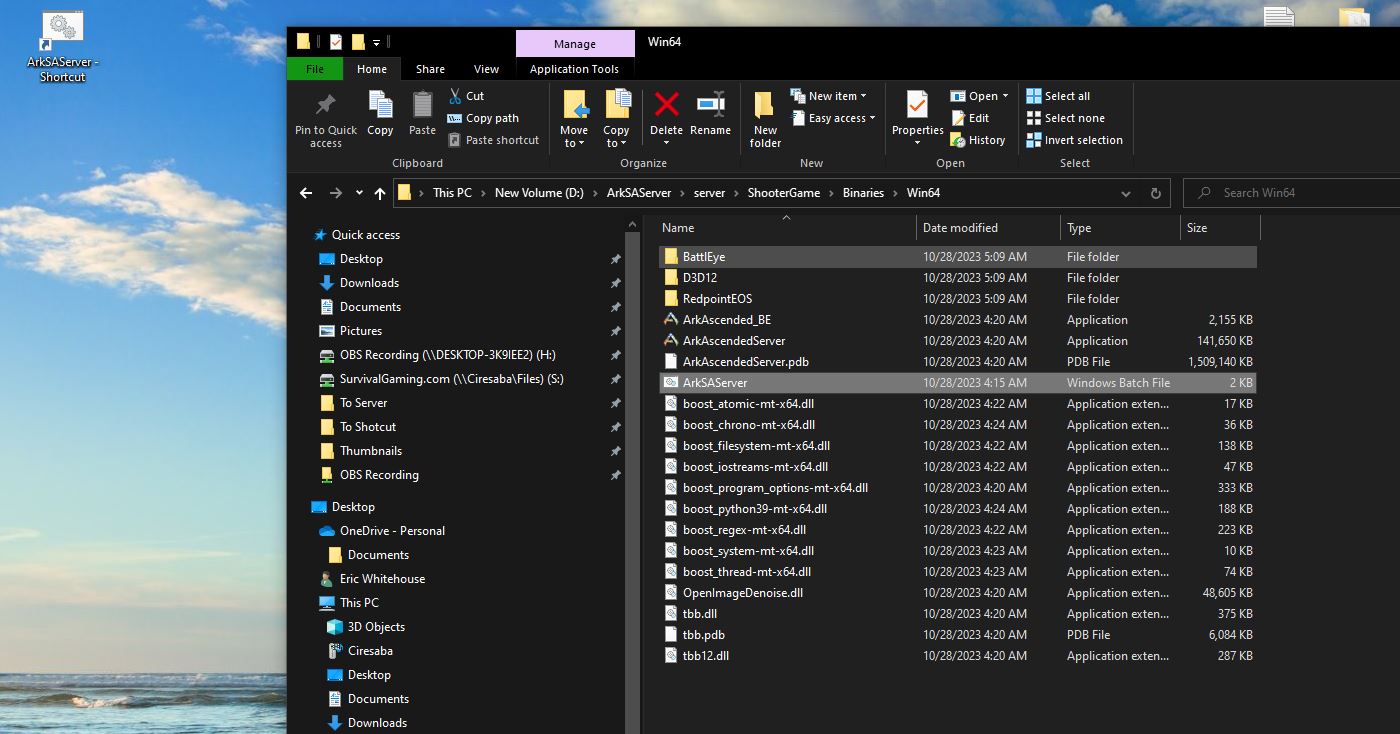Sort by the Name column header

[784, 228]
